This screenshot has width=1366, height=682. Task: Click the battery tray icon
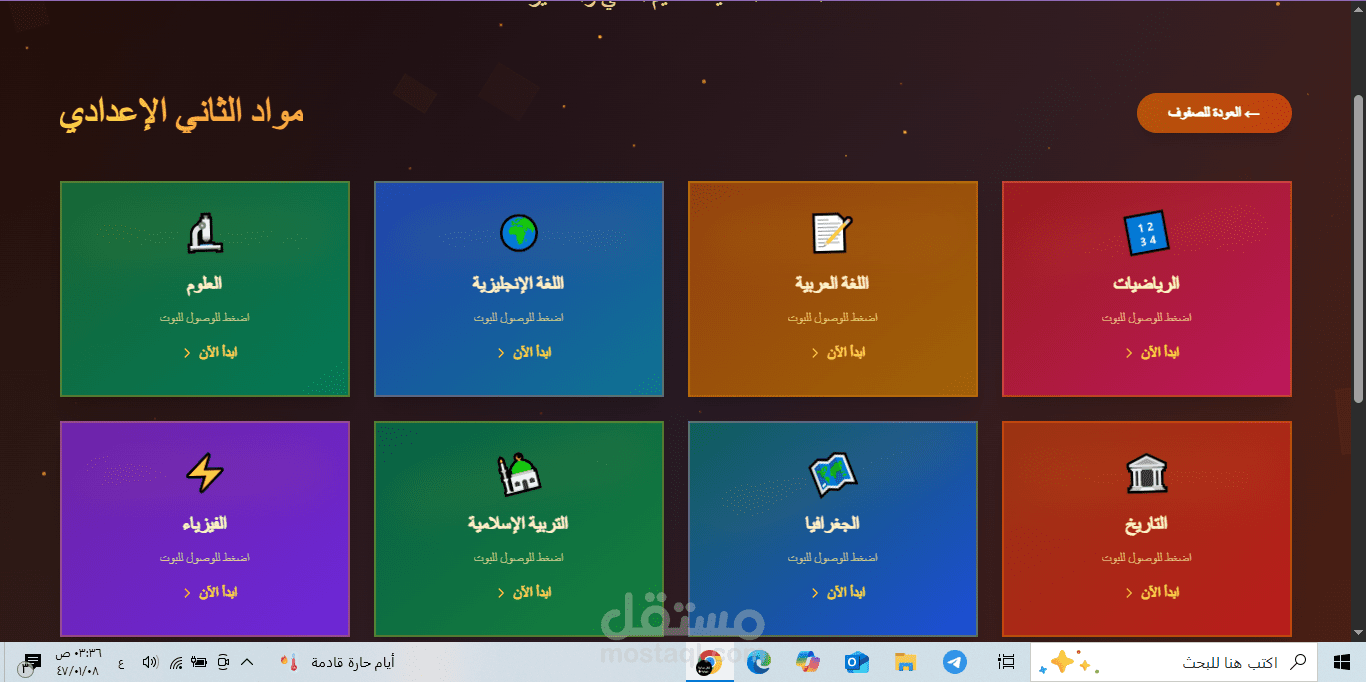[x=198, y=662]
